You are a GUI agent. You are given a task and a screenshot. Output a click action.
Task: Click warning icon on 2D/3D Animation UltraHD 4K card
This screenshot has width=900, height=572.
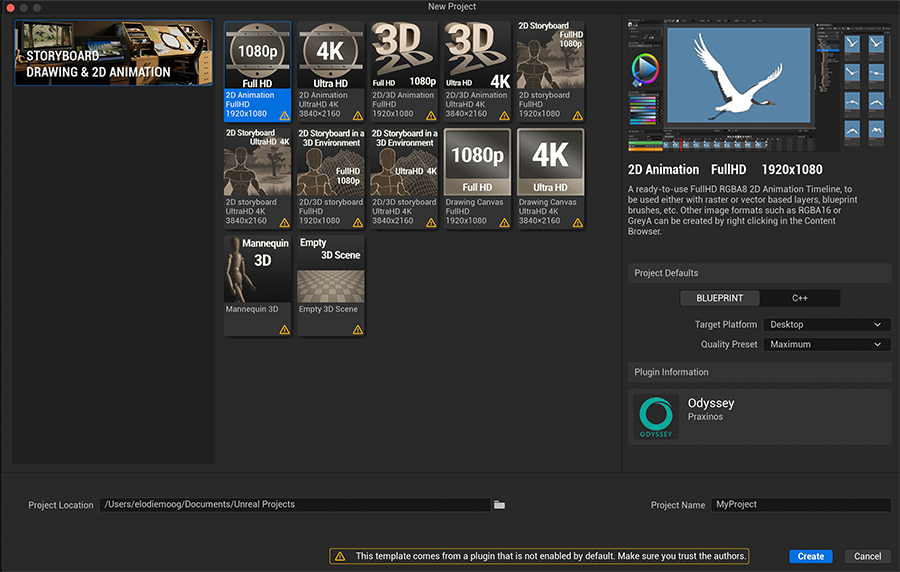pyautogui.click(x=505, y=116)
